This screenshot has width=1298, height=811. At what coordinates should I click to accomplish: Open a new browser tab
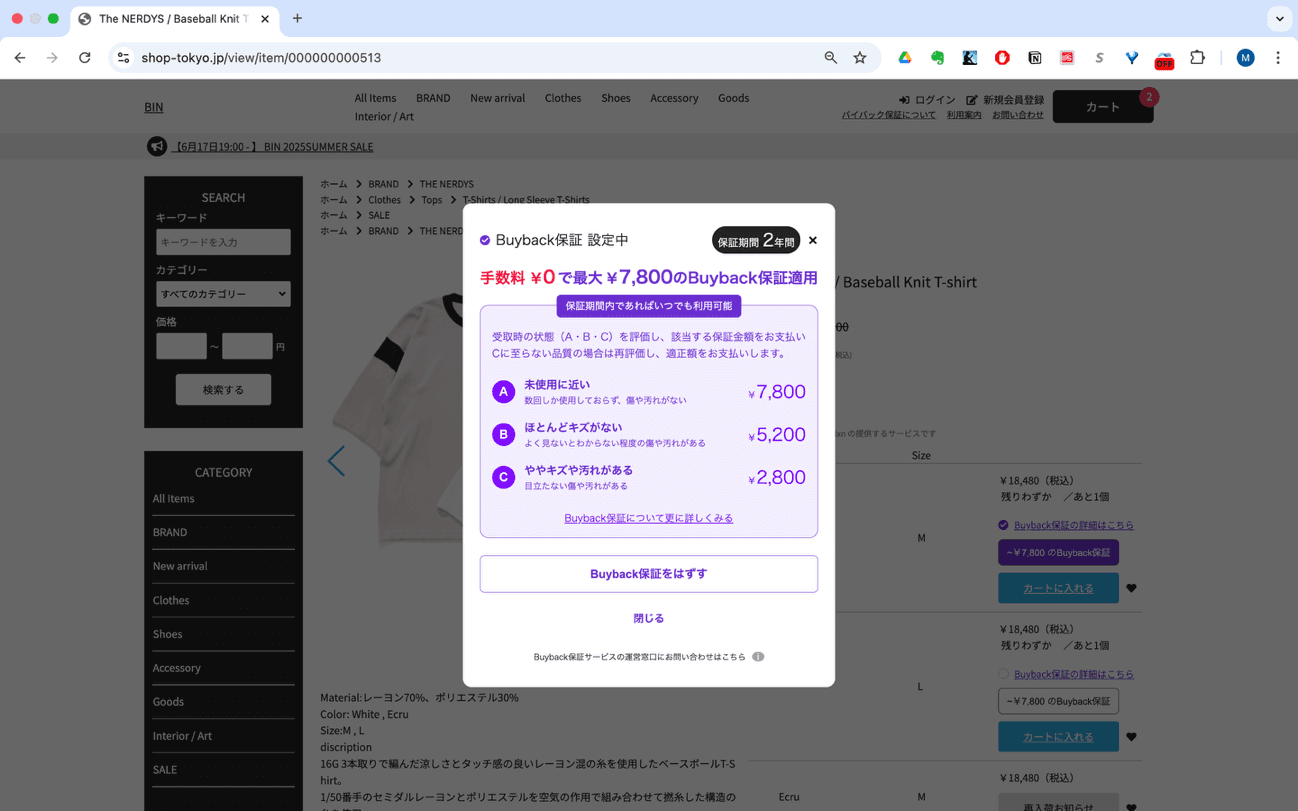(297, 18)
